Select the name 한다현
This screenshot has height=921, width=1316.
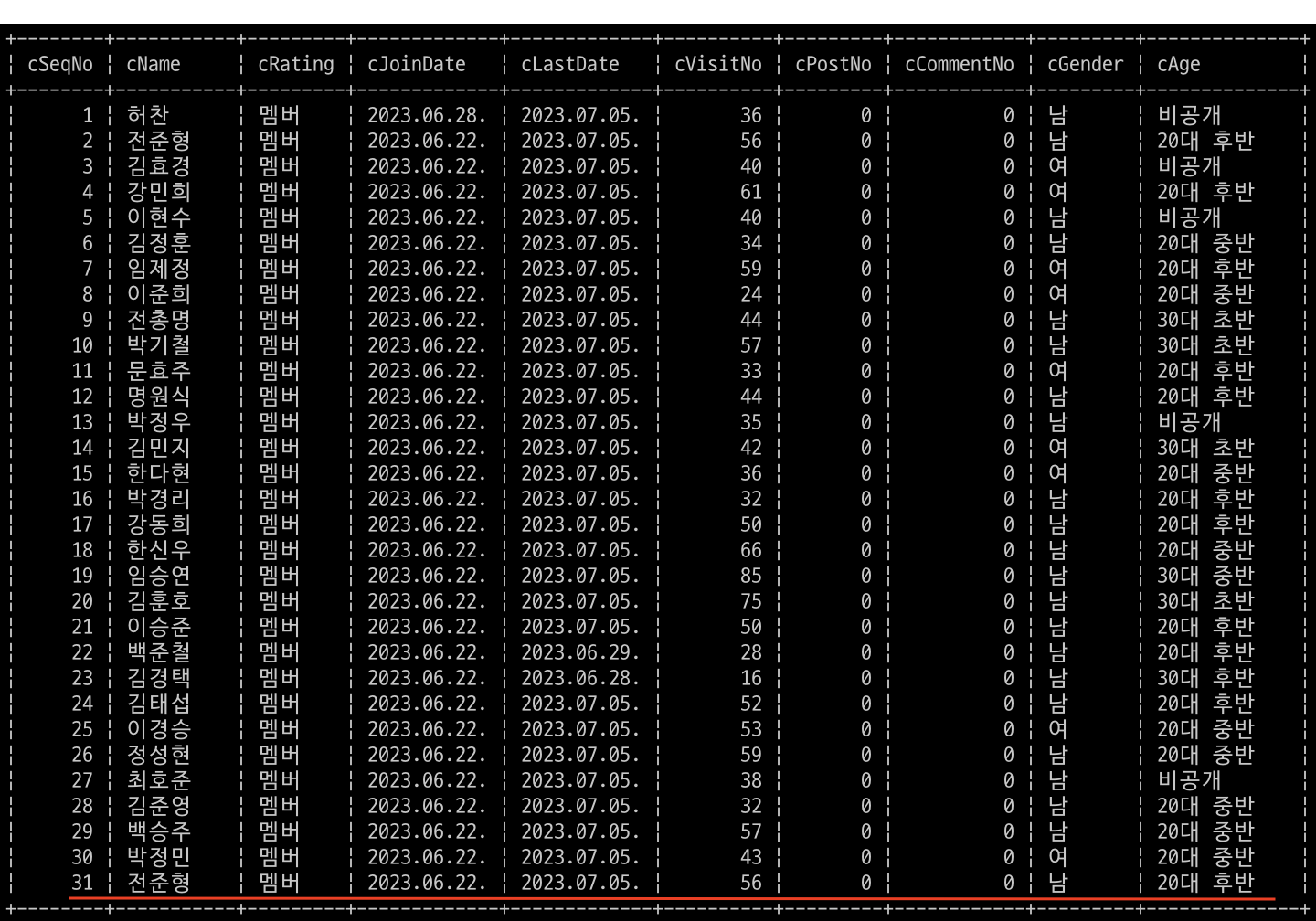(159, 473)
